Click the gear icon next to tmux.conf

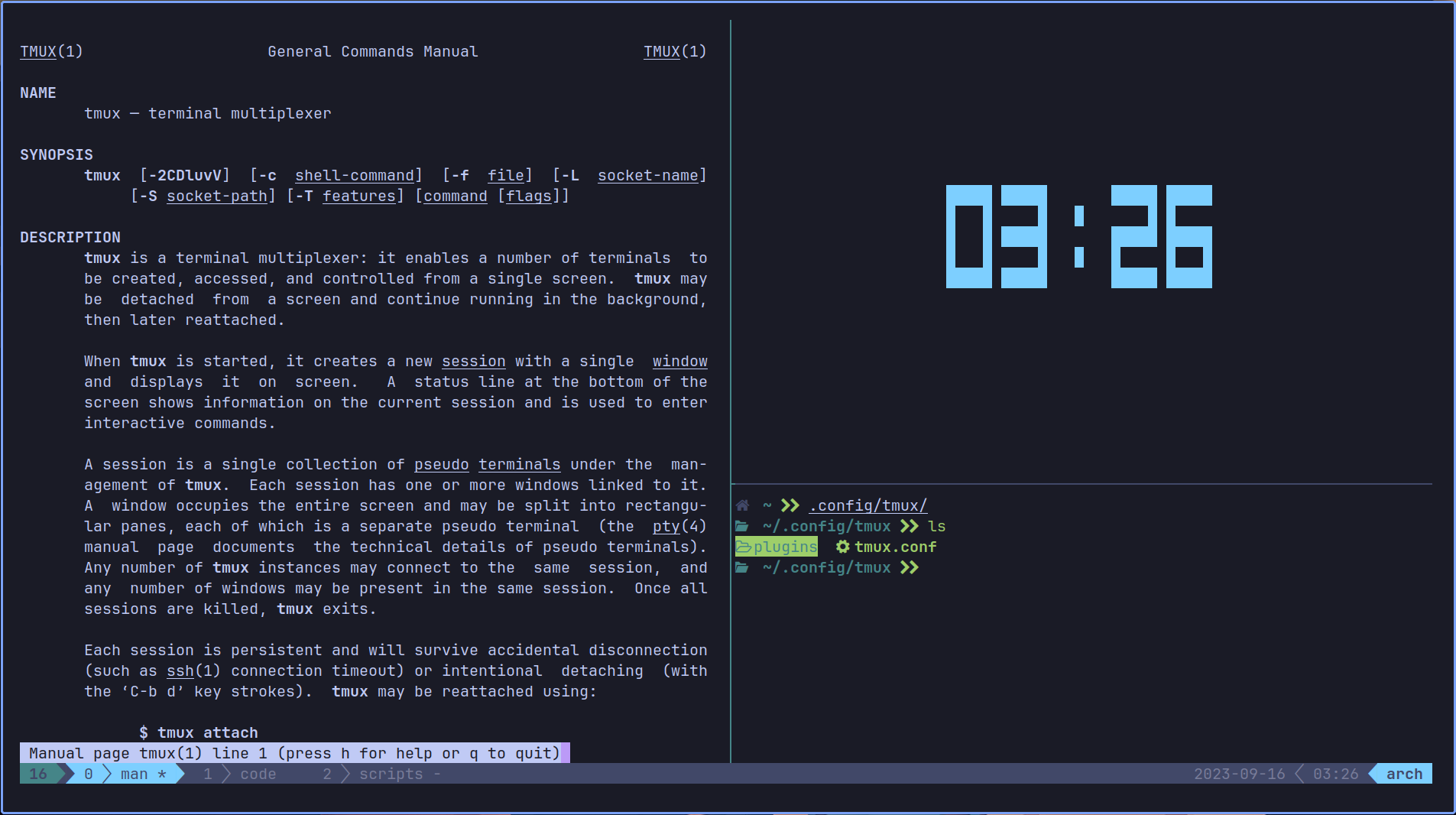tap(842, 547)
